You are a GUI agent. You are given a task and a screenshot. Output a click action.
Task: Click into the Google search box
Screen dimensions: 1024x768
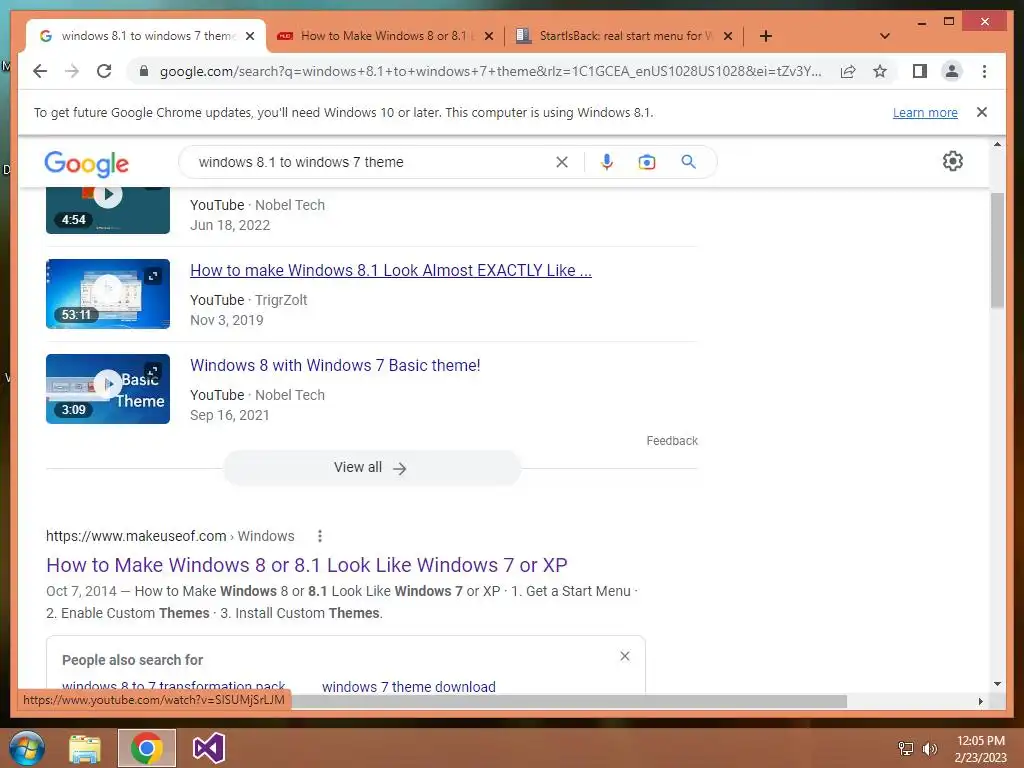click(372, 162)
